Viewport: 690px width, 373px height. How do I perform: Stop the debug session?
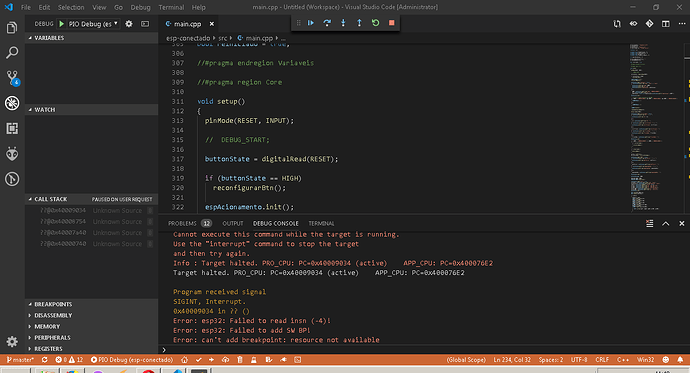tap(392, 23)
